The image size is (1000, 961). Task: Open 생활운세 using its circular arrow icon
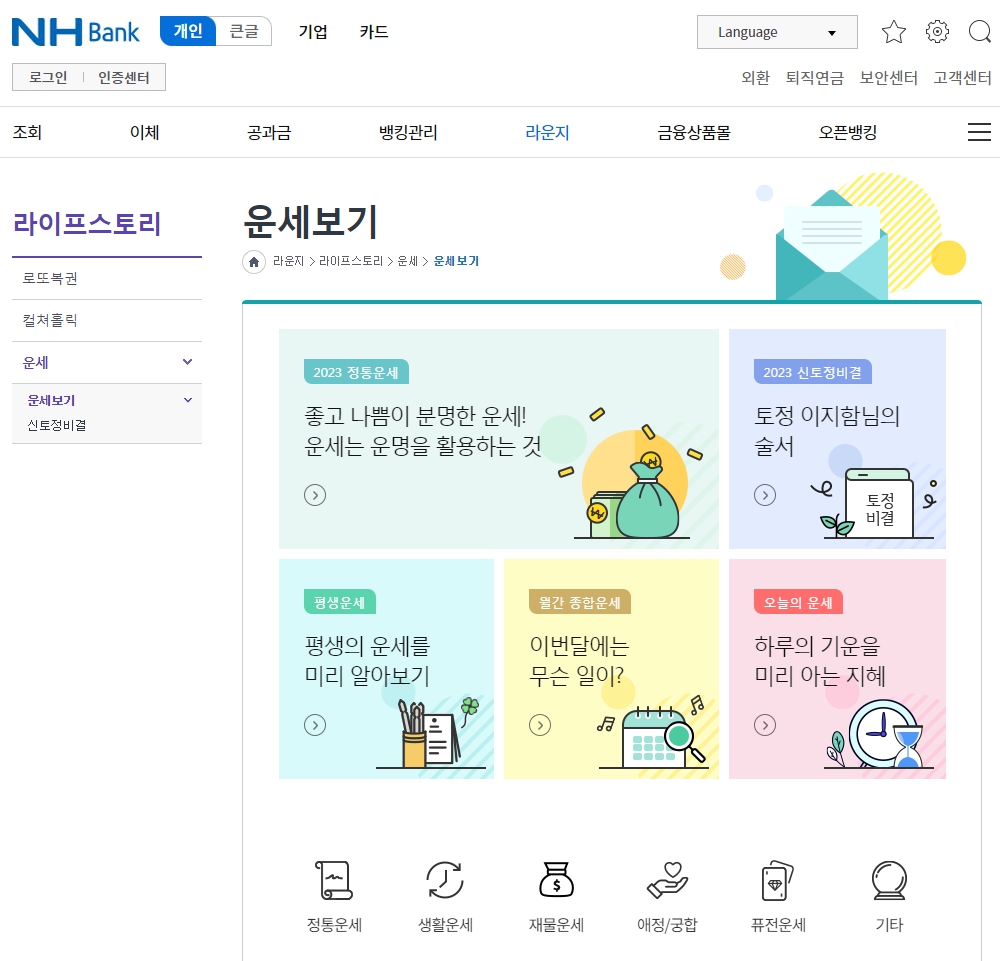445,879
